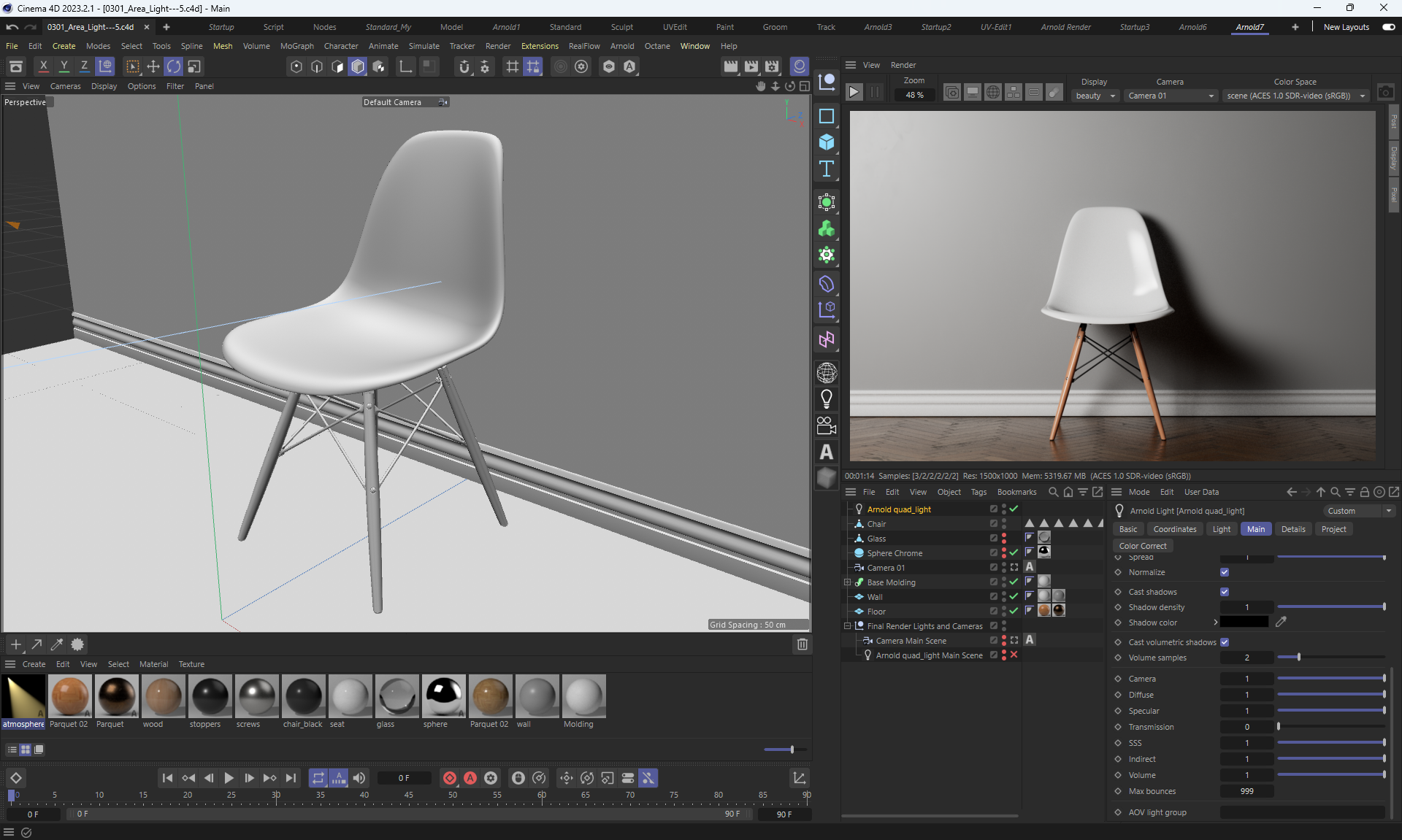The height and width of the screenshot is (840, 1402).
Task: Click the trash icon above the material manager
Action: click(x=802, y=644)
